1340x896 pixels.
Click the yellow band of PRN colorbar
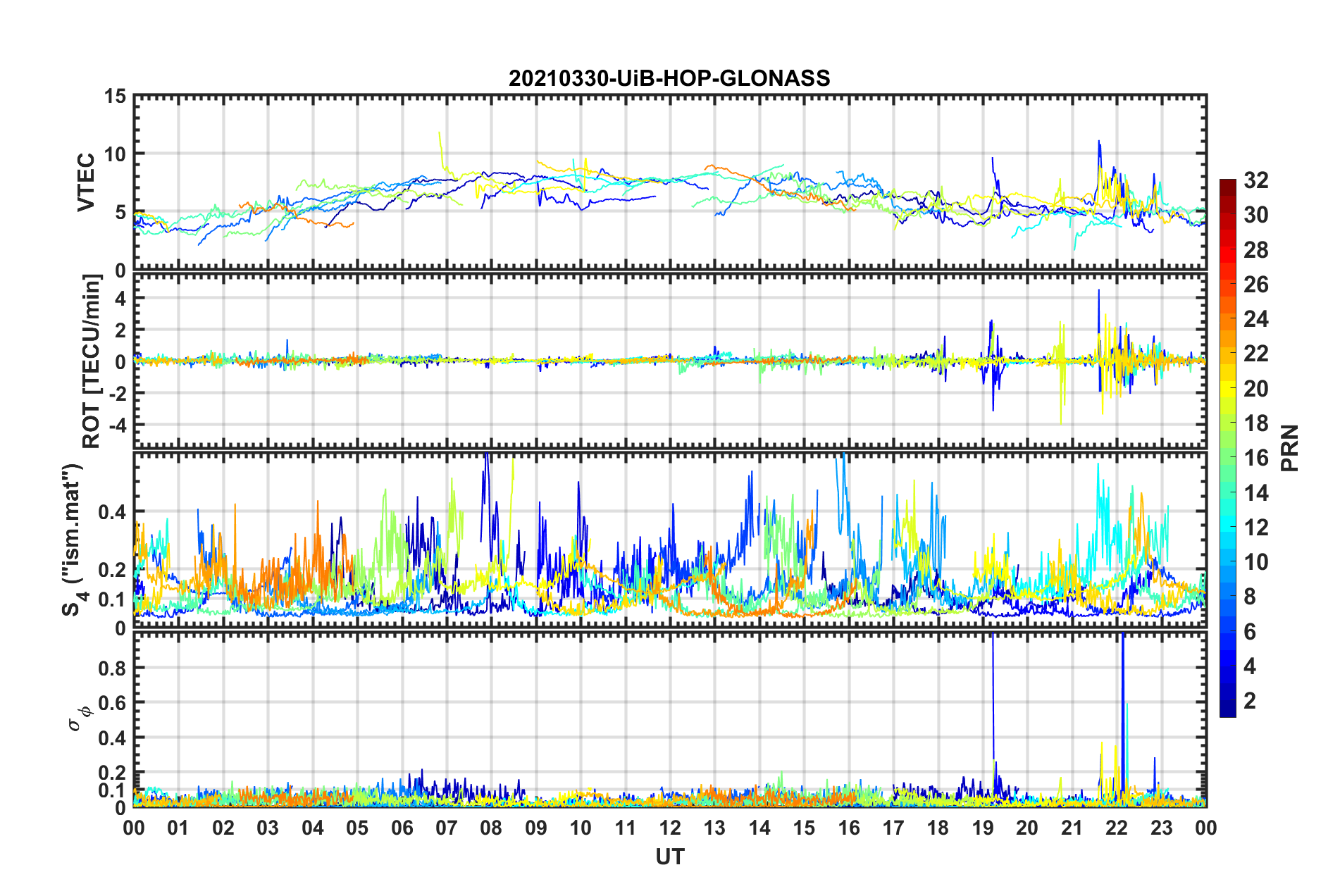1228,389
